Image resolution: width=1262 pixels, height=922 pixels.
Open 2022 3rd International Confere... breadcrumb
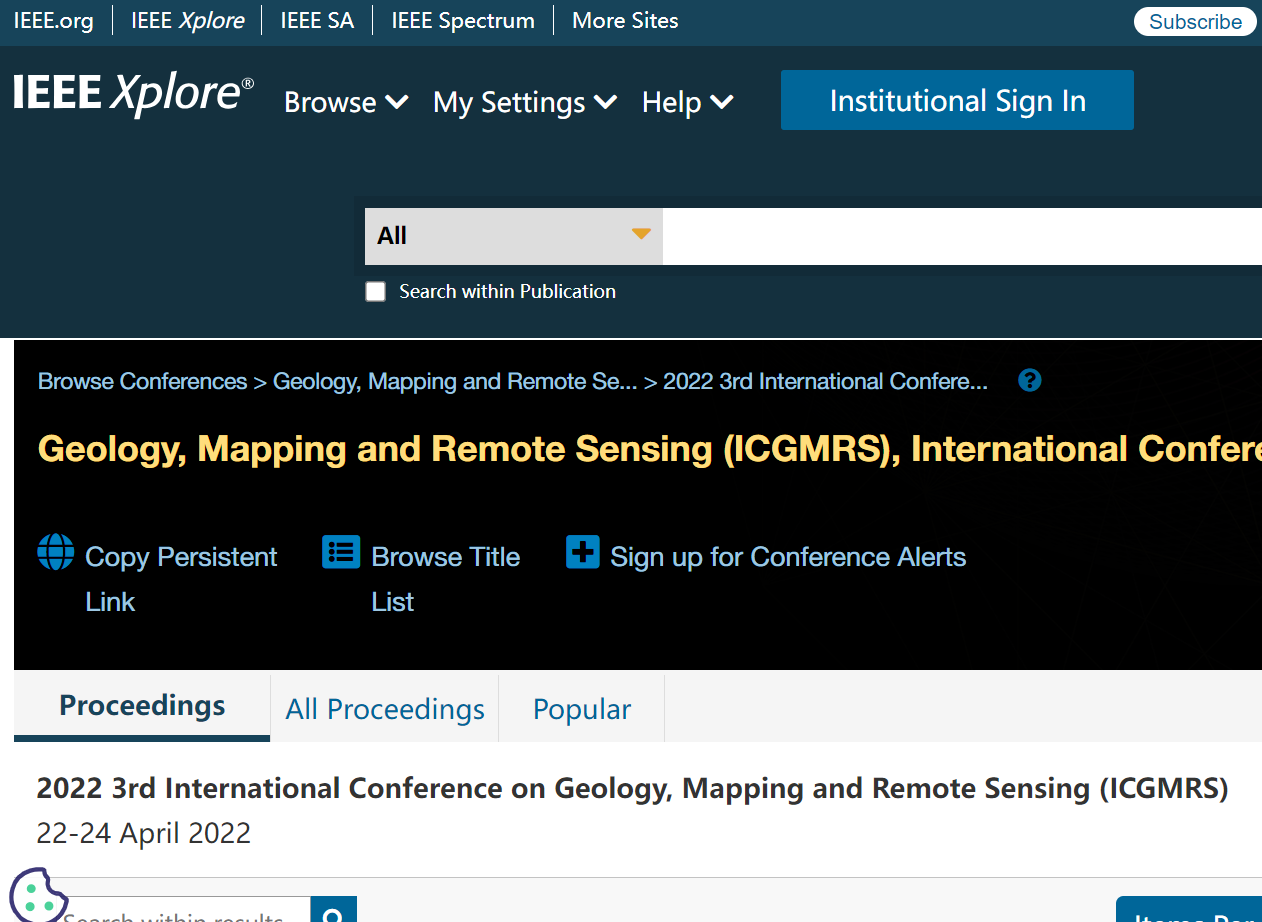coord(826,381)
